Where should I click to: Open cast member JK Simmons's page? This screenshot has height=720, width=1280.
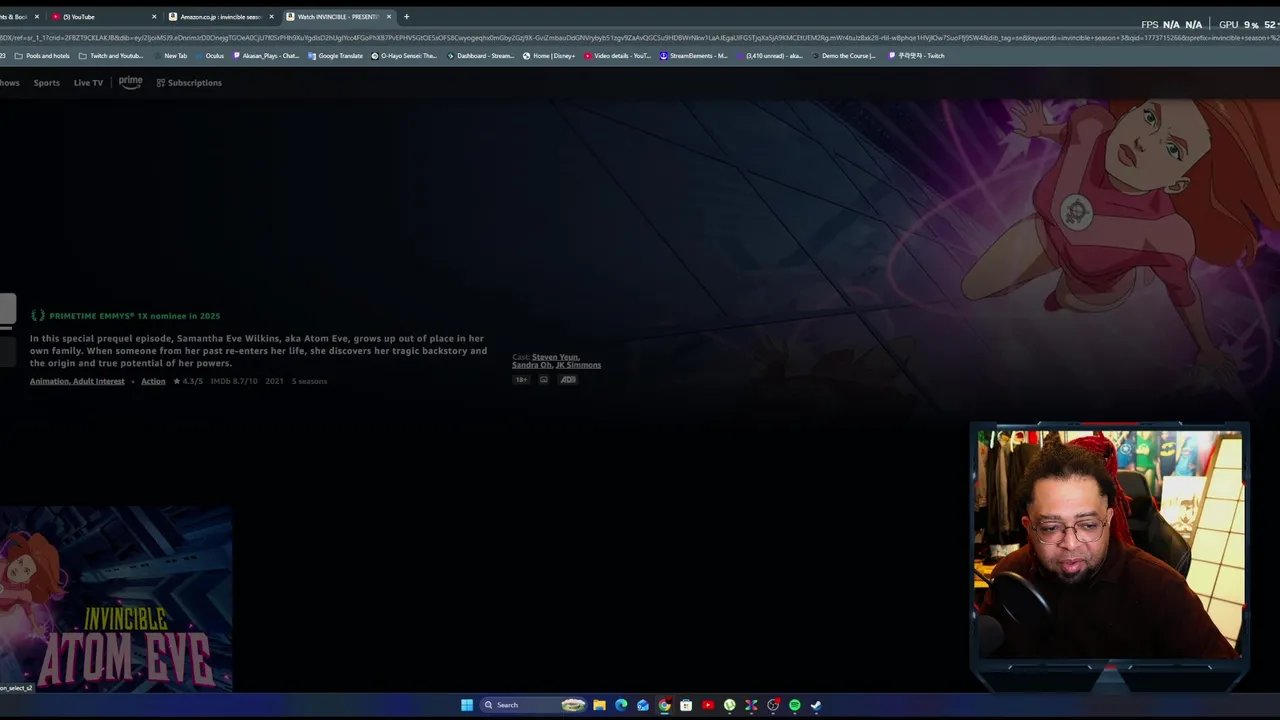[x=579, y=365]
